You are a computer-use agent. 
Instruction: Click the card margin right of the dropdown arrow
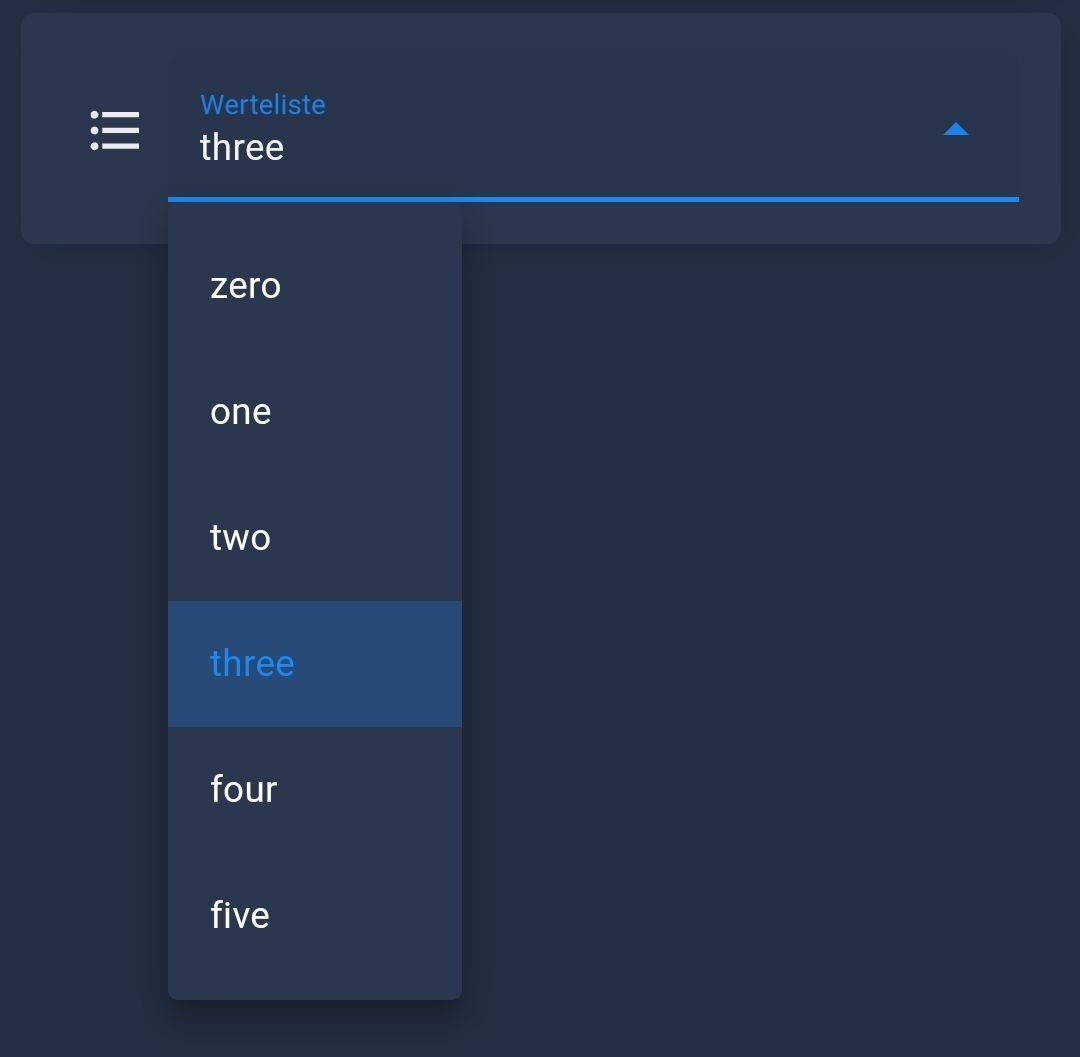click(x=1040, y=130)
